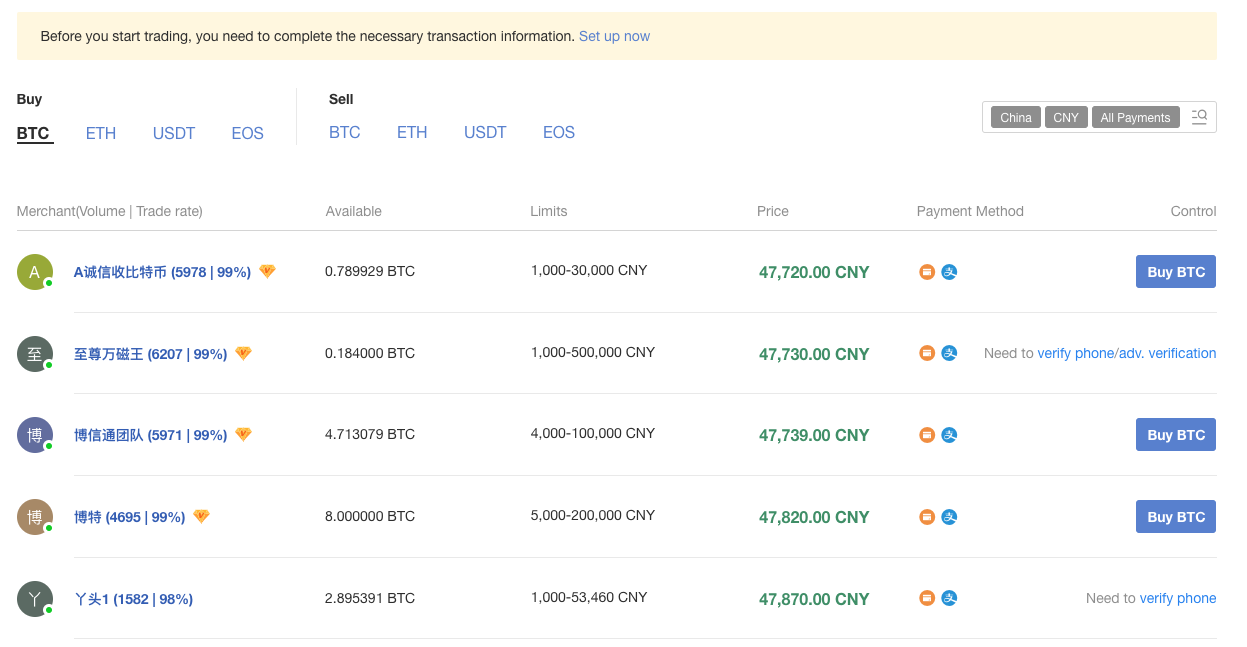This screenshot has width=1247, height=647.
Task: Click diamond badge next to 至尊万磁王
Action: pos(243,353)
